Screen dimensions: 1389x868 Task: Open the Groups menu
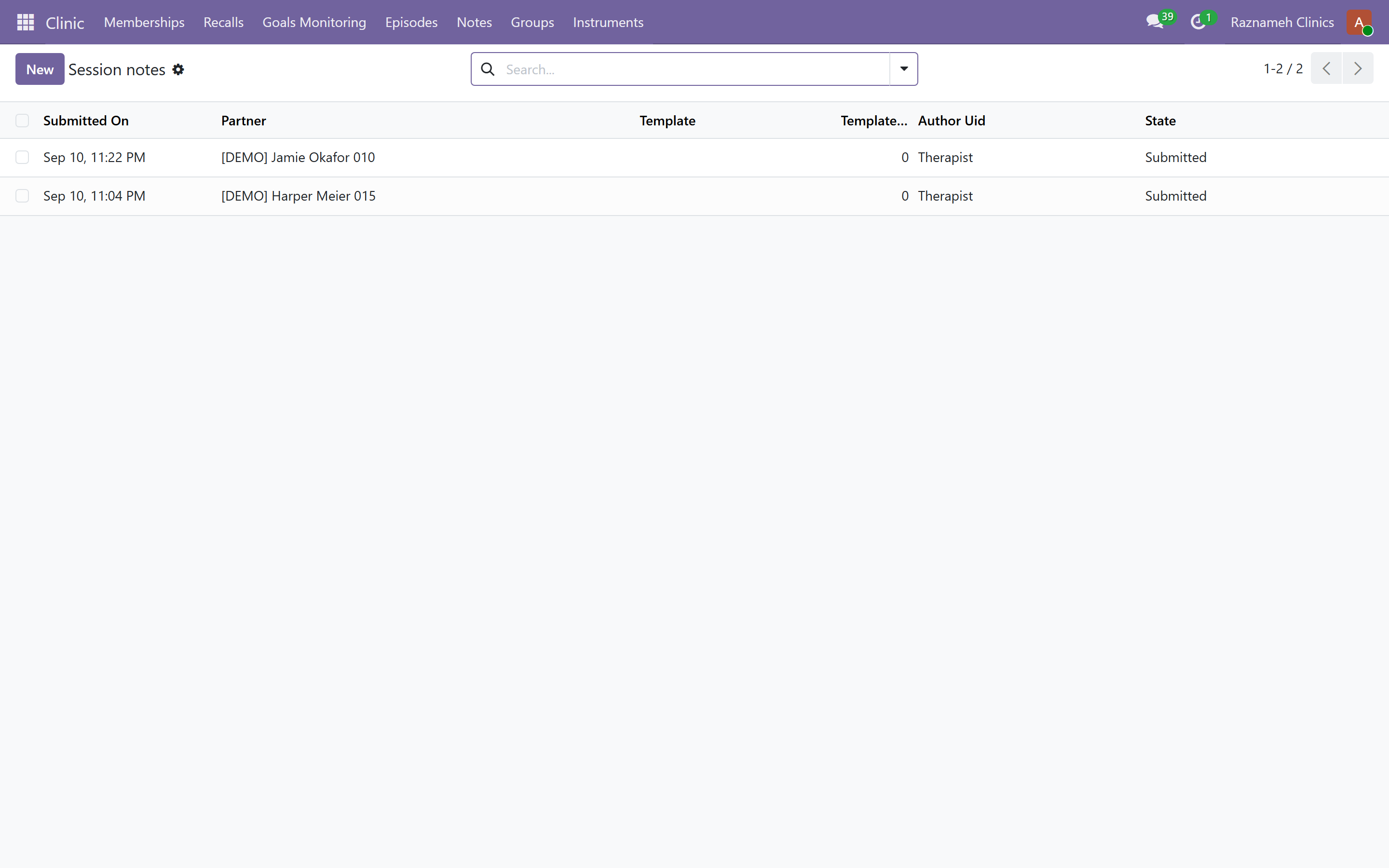tap(532, 22)
